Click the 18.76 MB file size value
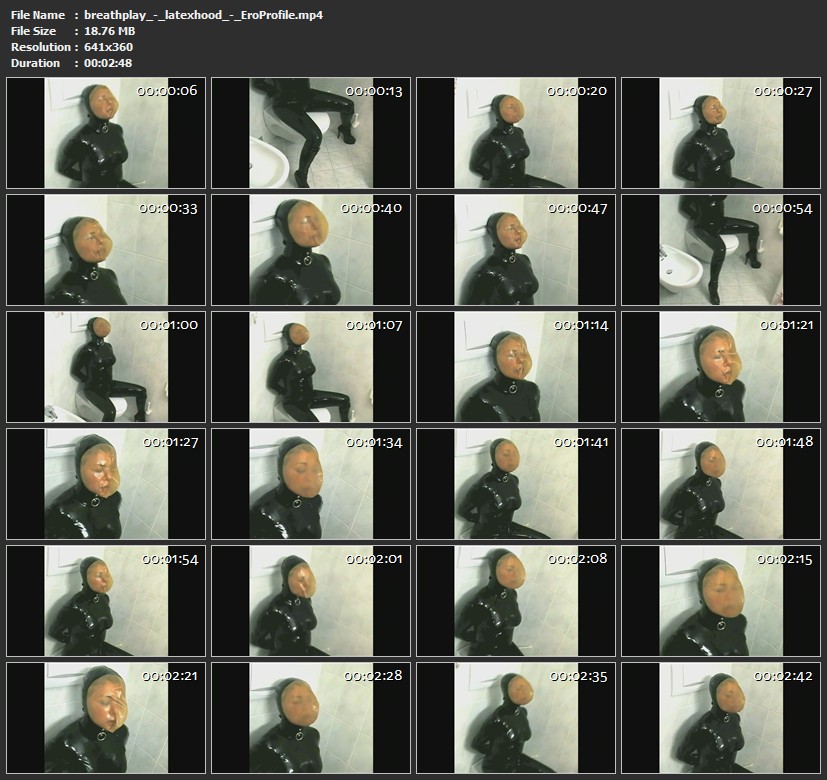Screen dimensions: 827x780 pos(109,31)
